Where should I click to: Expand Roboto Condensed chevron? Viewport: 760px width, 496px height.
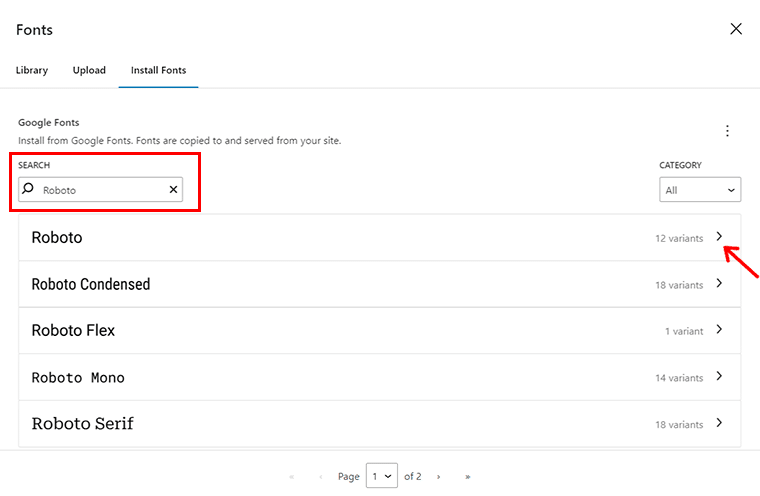click(x=719, y=283)
